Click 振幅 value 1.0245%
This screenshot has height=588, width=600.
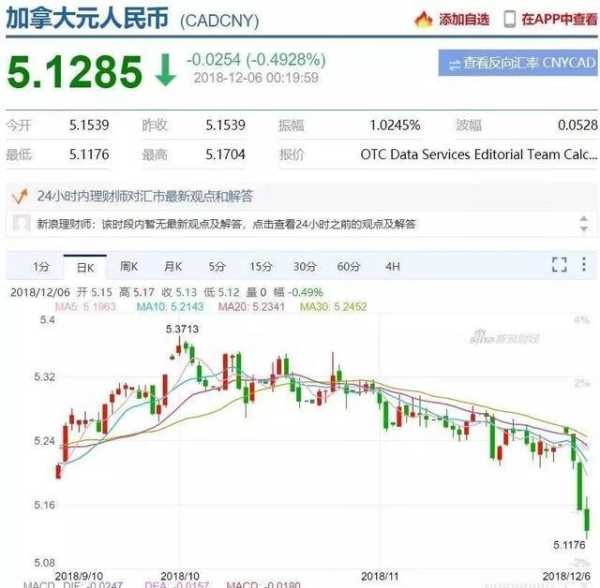click(395, 125)
